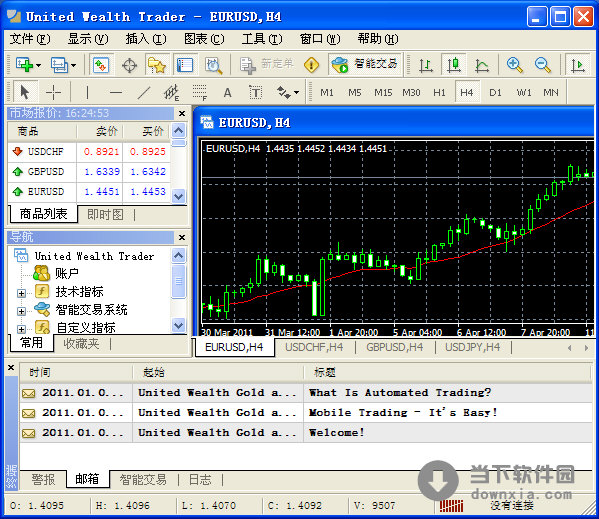Select the cursor arrow tool

click(x=25, y=92)
